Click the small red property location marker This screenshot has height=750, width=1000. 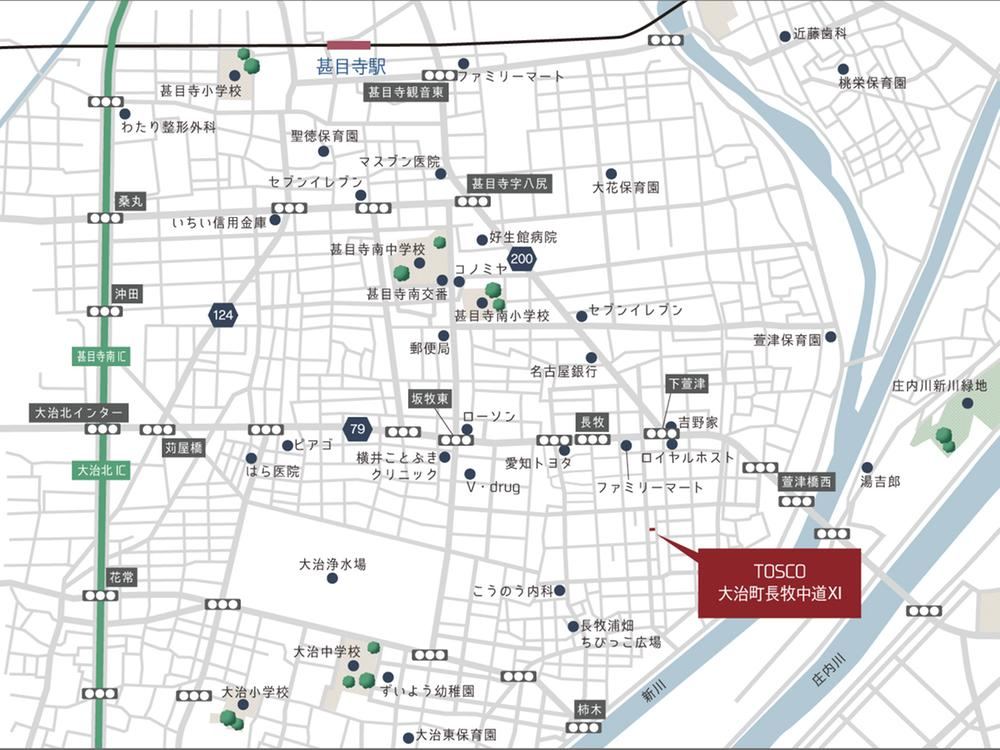click(x=652, y=529)
